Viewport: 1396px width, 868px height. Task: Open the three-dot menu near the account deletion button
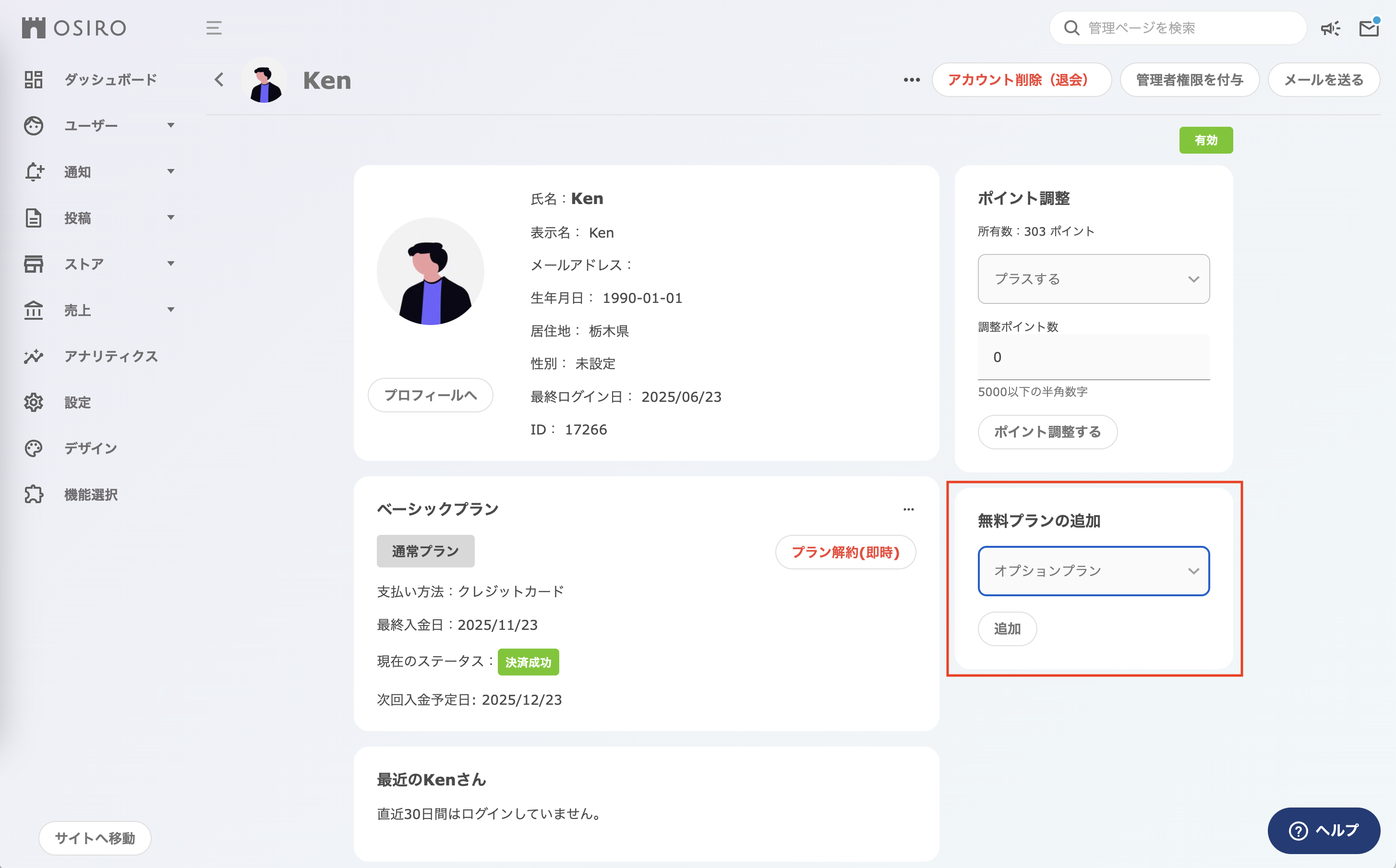[912, 80]
